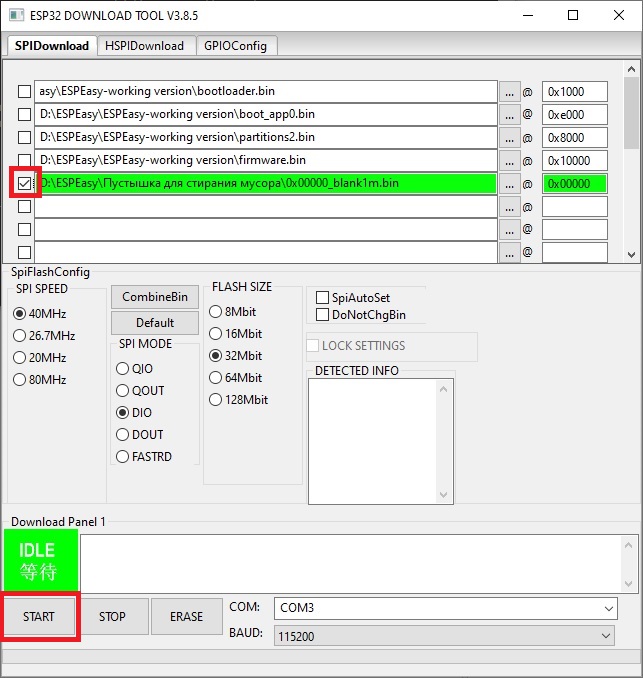The image size is (643, 678).
Task: Edit the 0x10000 address field
Action: [575, 160]
